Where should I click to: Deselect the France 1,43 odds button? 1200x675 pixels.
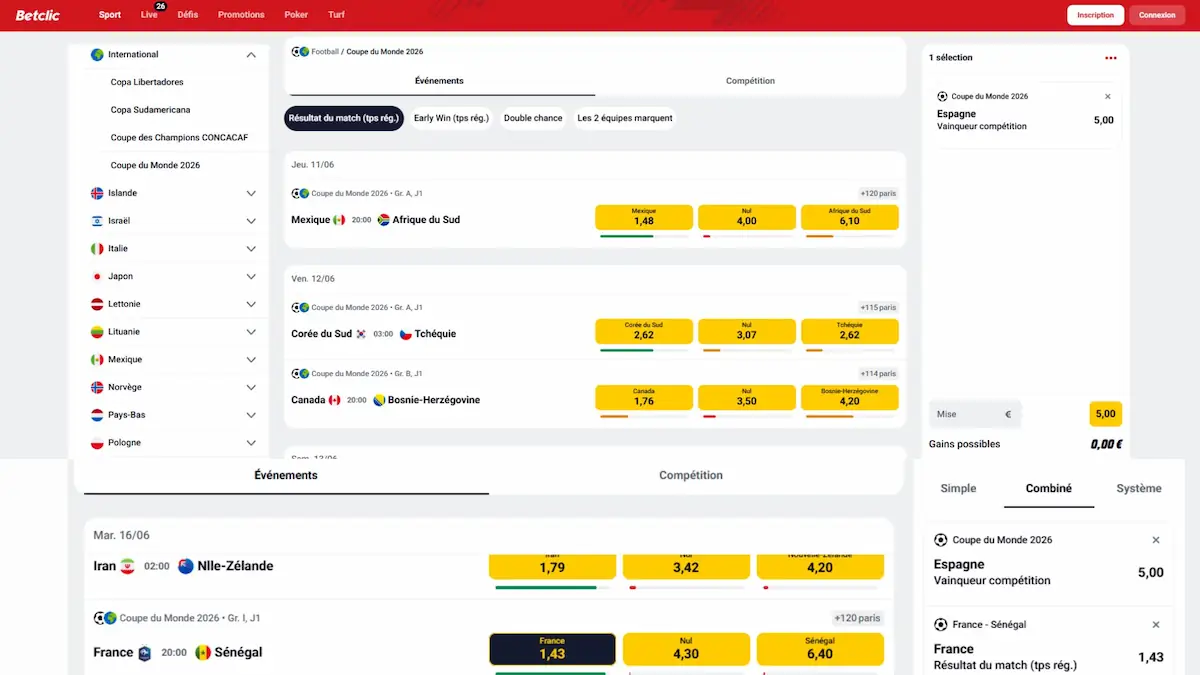tap(552, 649)
